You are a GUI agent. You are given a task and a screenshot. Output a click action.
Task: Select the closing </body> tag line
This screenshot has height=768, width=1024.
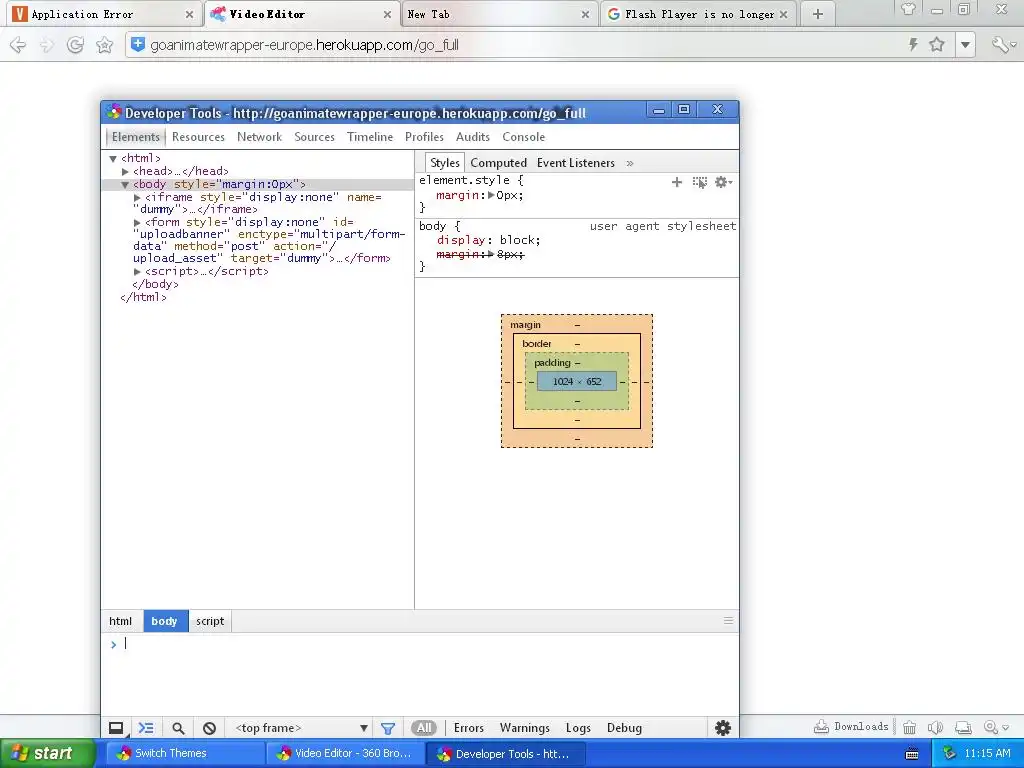point(155,284)
